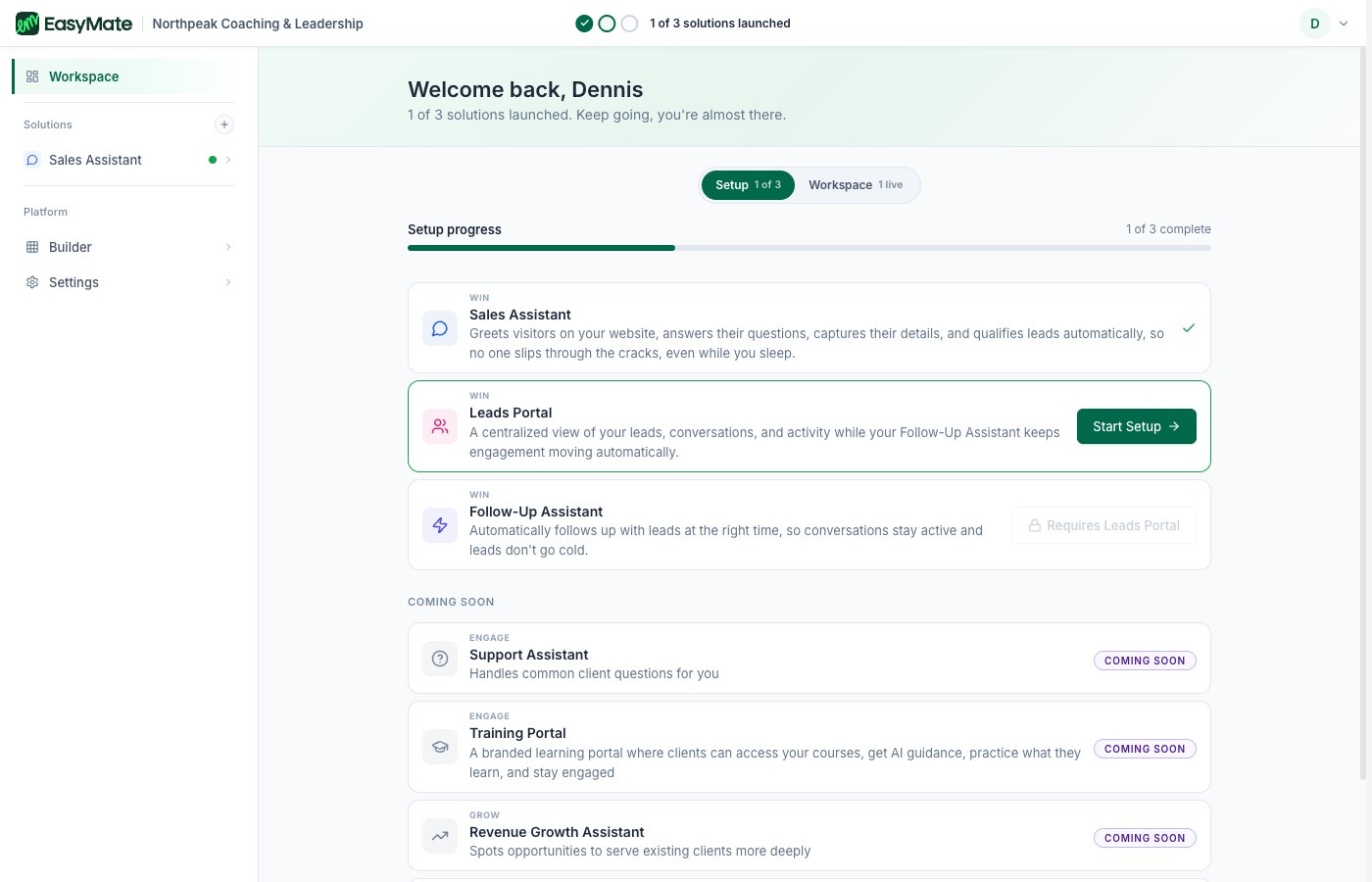Open Builder in the sidebar
Viewport: 1372px width, 882px height.
point(123,247)
